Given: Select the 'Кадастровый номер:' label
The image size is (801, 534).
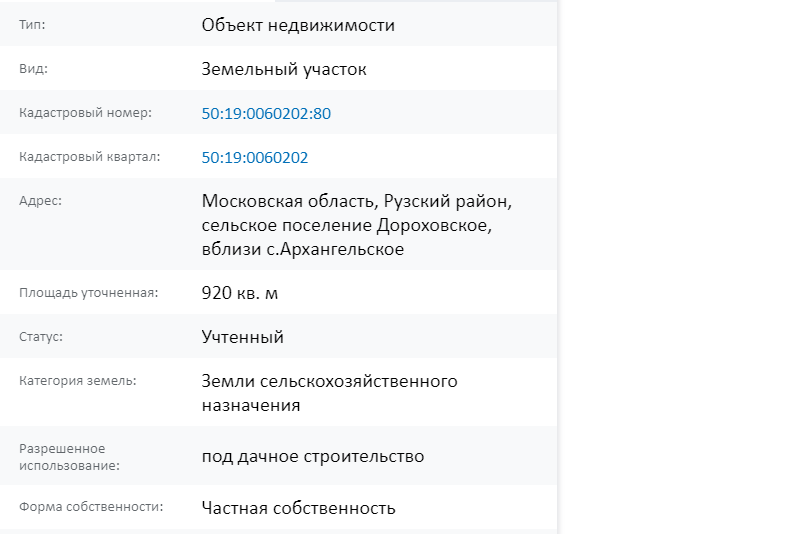Looking at the screenshot, I should point(85,113).
